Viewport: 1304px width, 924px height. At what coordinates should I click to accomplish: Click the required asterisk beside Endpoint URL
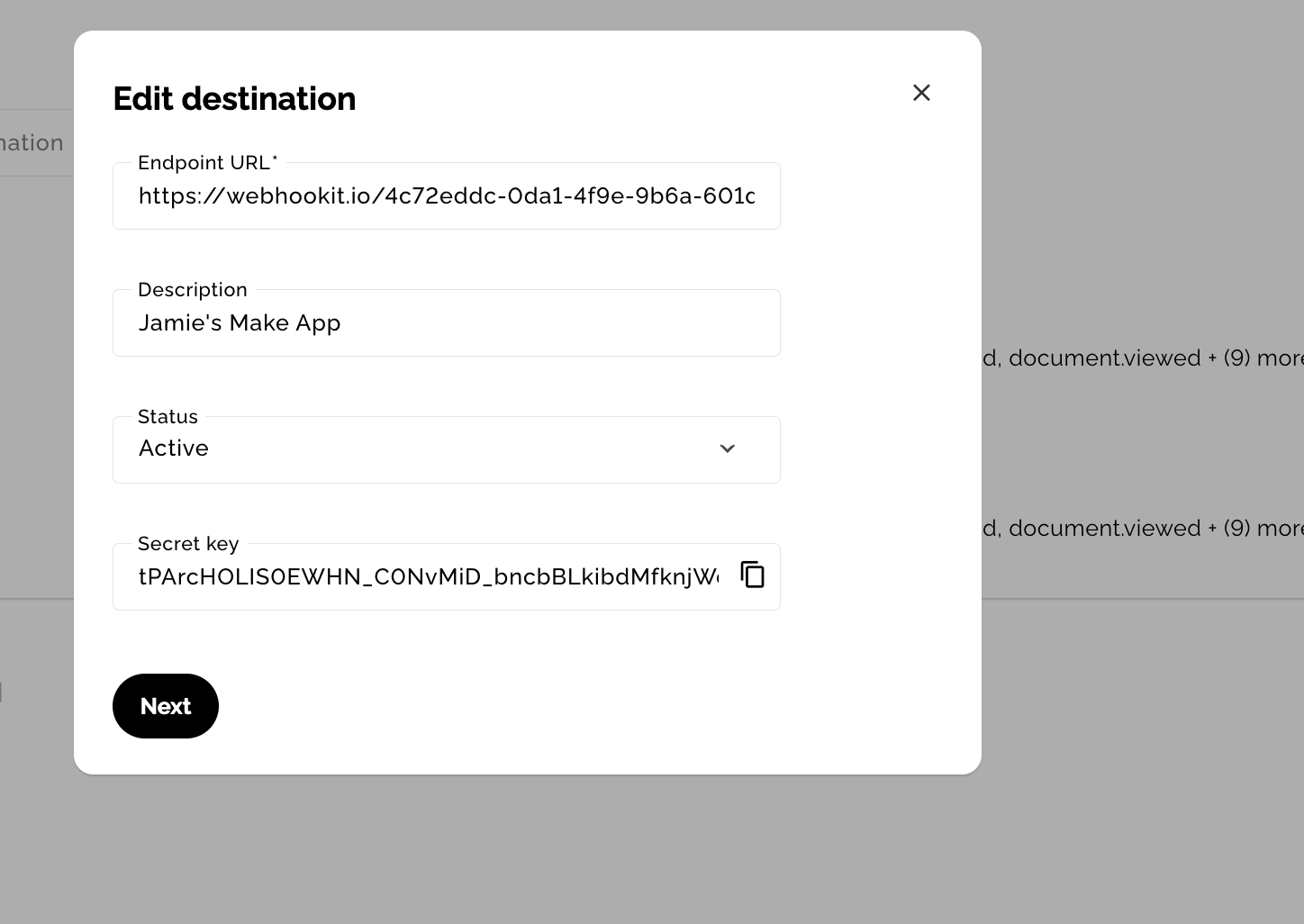click(x=275, y=159)
